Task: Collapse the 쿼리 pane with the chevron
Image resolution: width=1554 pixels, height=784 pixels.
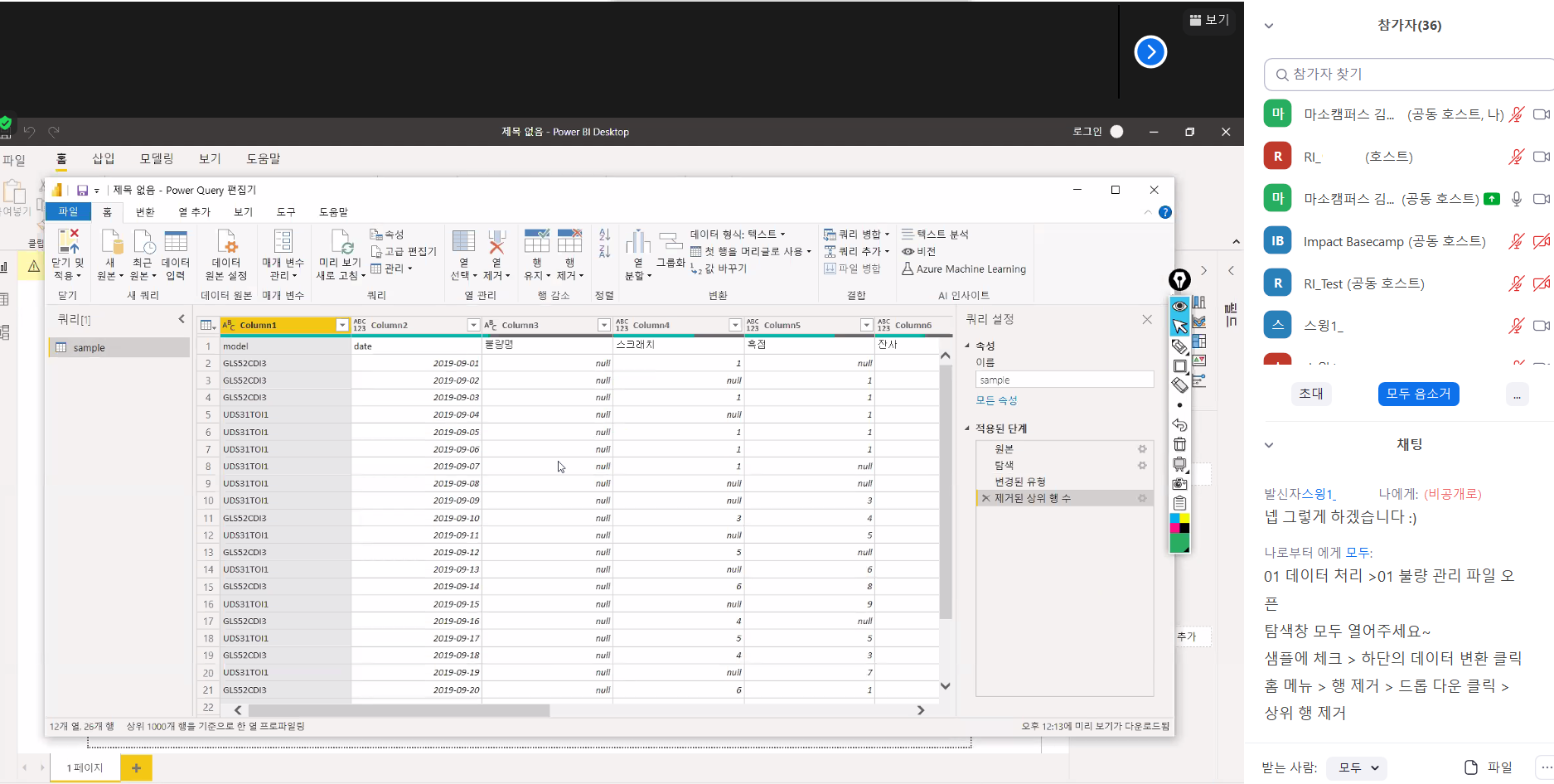Action: click(182, 319)
